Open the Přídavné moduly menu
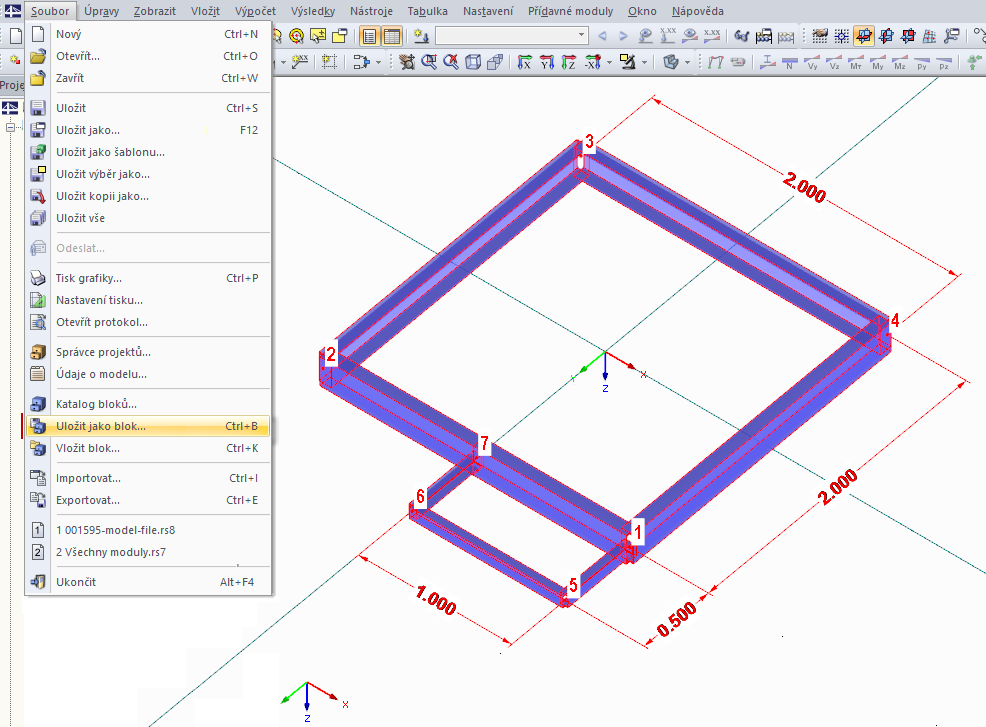 (570, 11)
